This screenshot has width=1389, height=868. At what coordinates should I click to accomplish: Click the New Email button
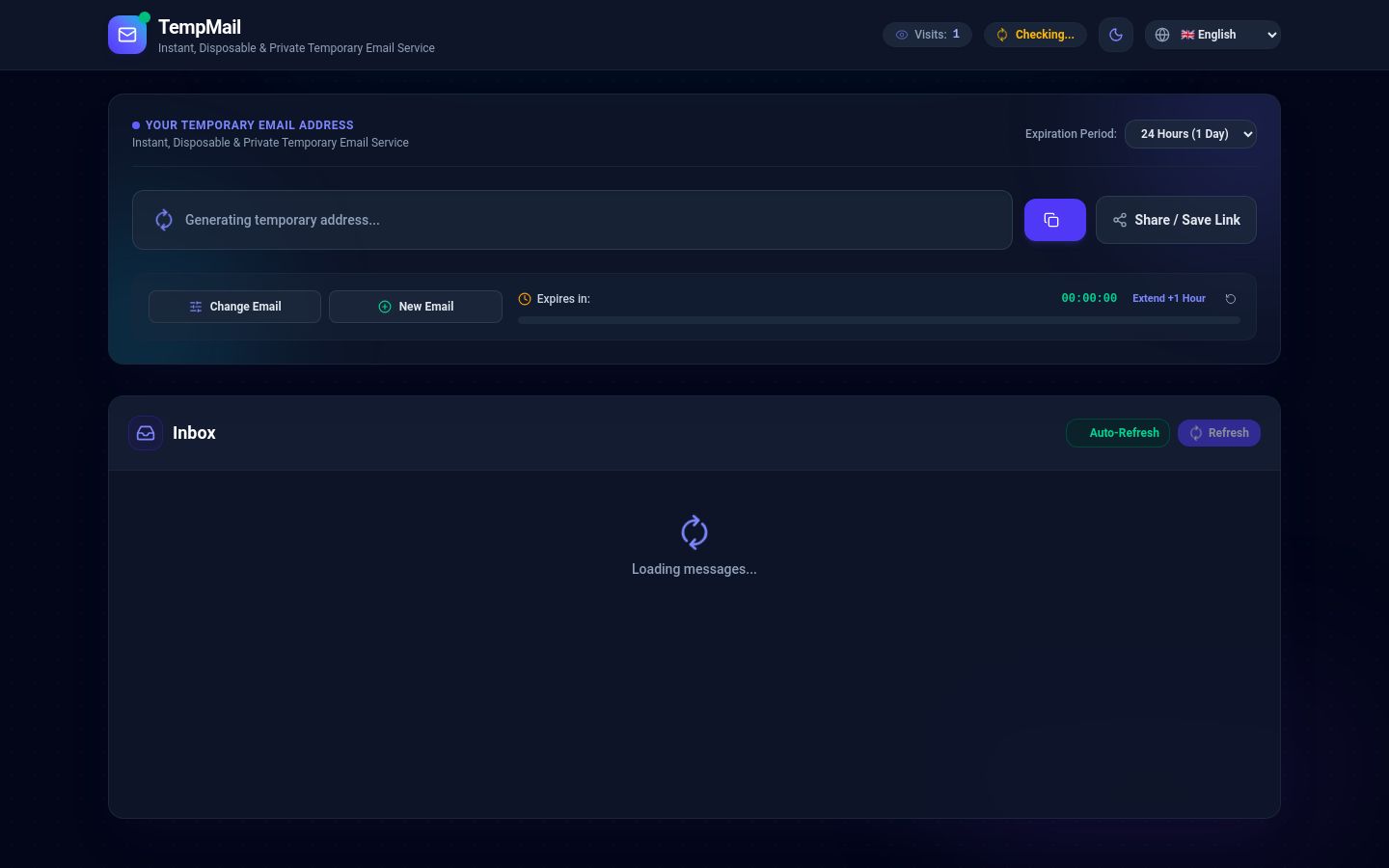point(415,307)
